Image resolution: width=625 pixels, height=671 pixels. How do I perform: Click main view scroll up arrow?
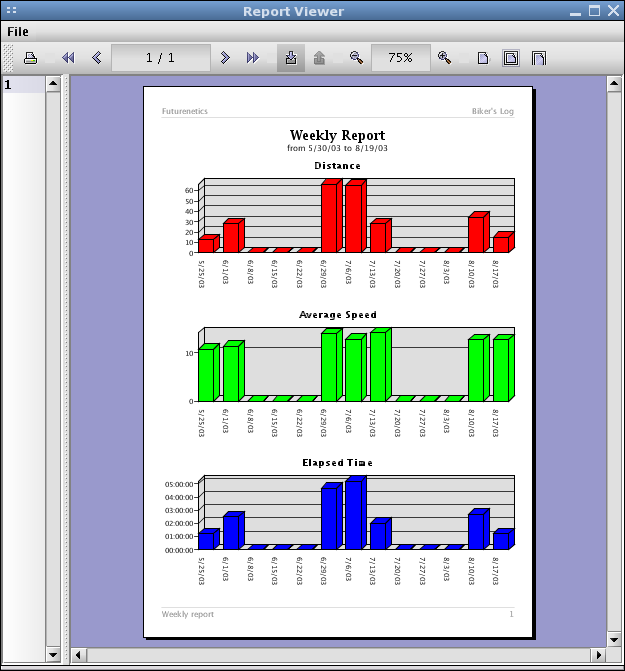pos(614,83)
